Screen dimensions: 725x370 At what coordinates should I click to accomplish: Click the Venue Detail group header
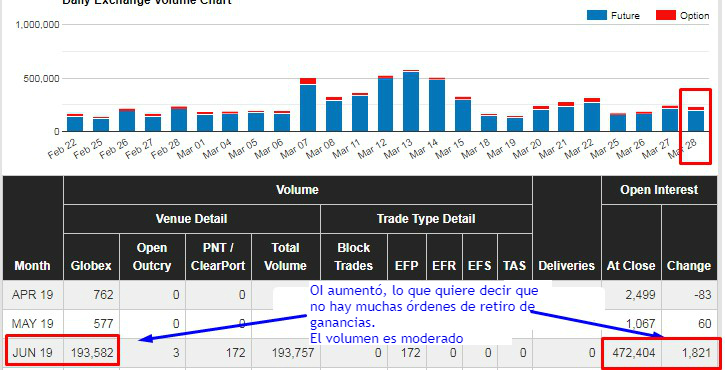191,219
